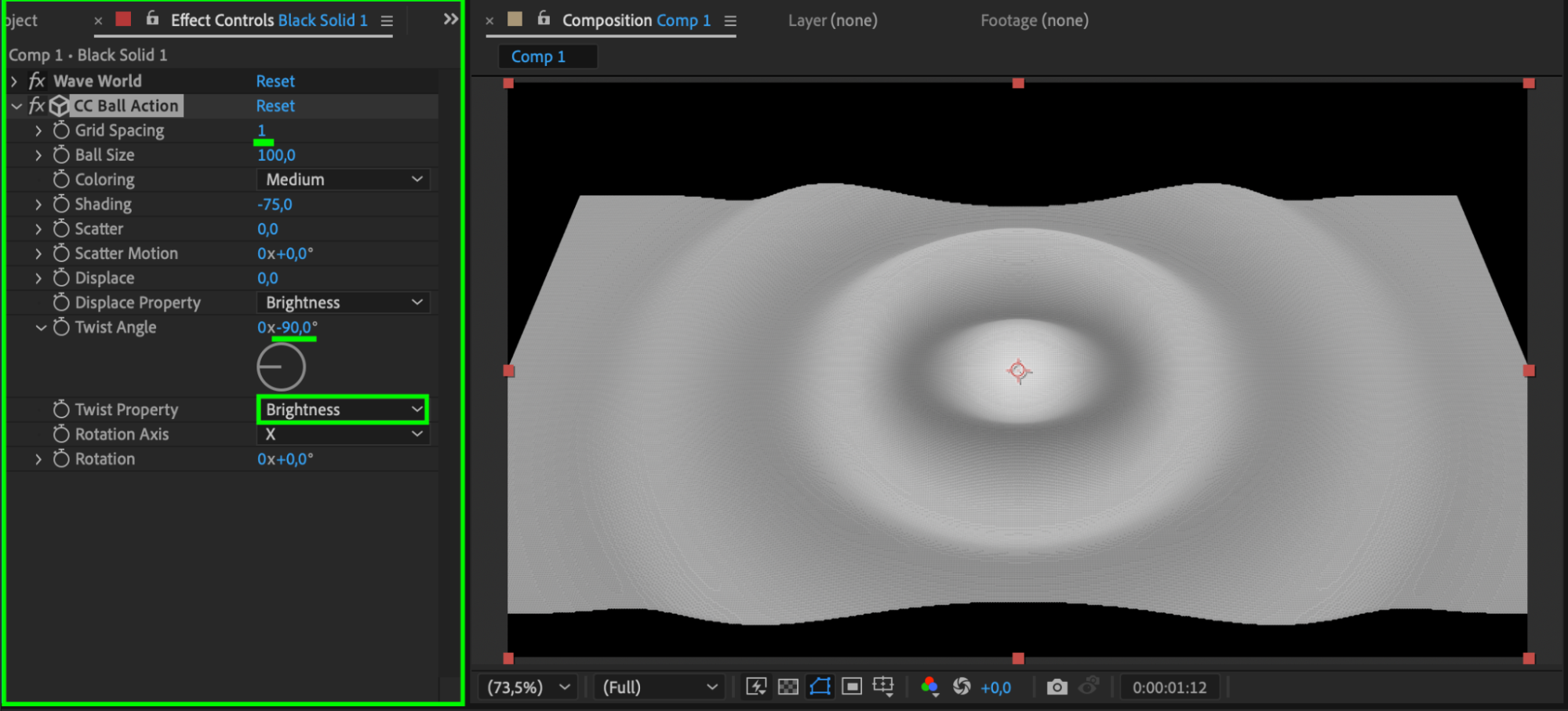
Task: Switch to the Layer (none) tab
Action: click(832, 20)
